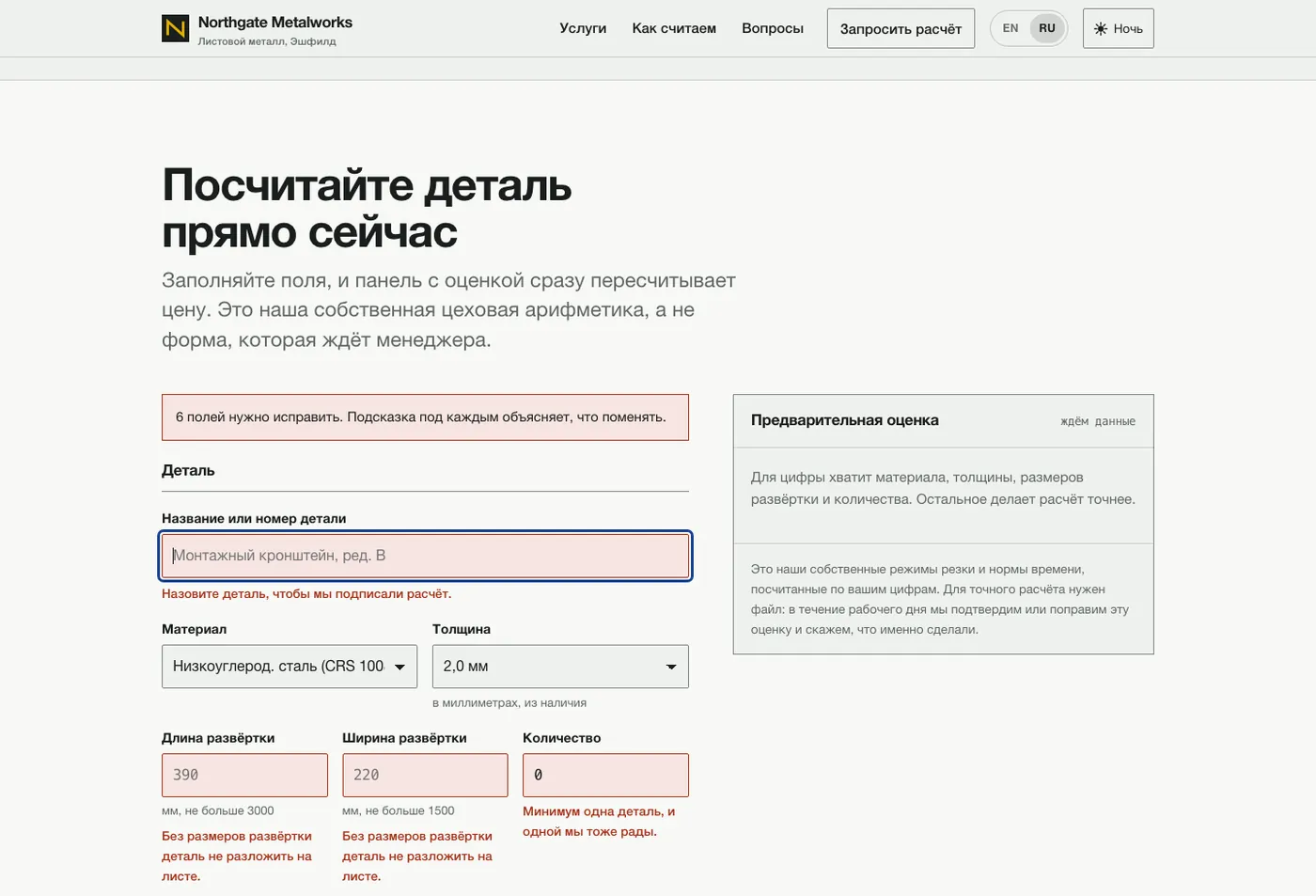This screenshot has width=1316, height=896.
Task: Click the 'Предварительная оценка' panel heading
Action: pyautogui.click(x=845, y=420)
